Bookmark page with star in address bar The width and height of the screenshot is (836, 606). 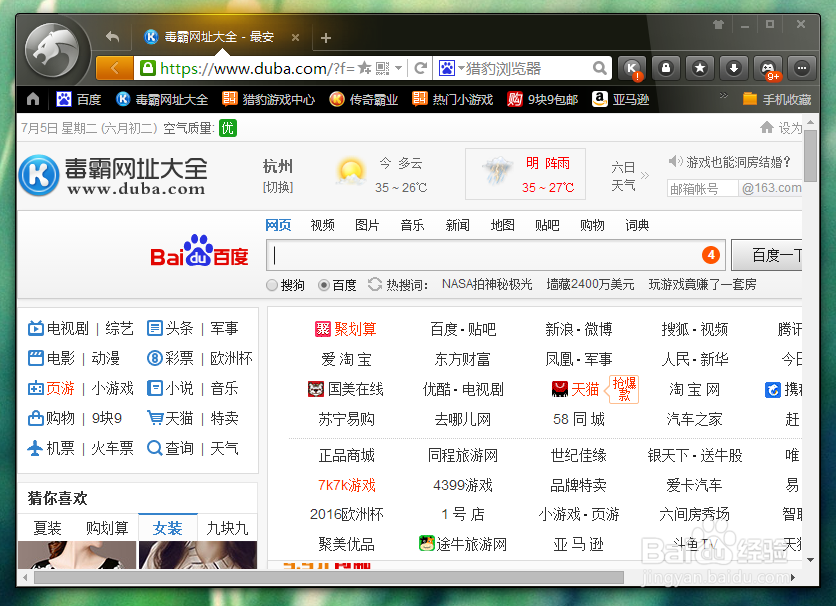pos(365,68)
